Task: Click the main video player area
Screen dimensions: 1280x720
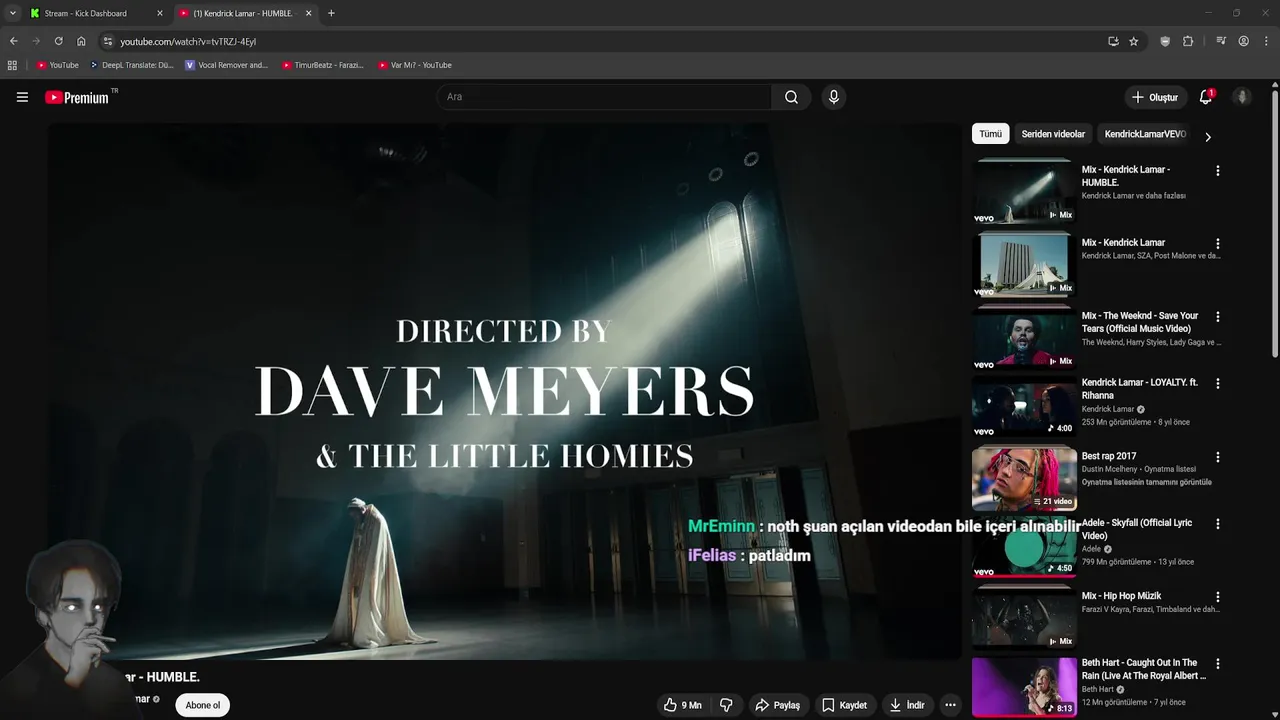Action: (505, 390)
